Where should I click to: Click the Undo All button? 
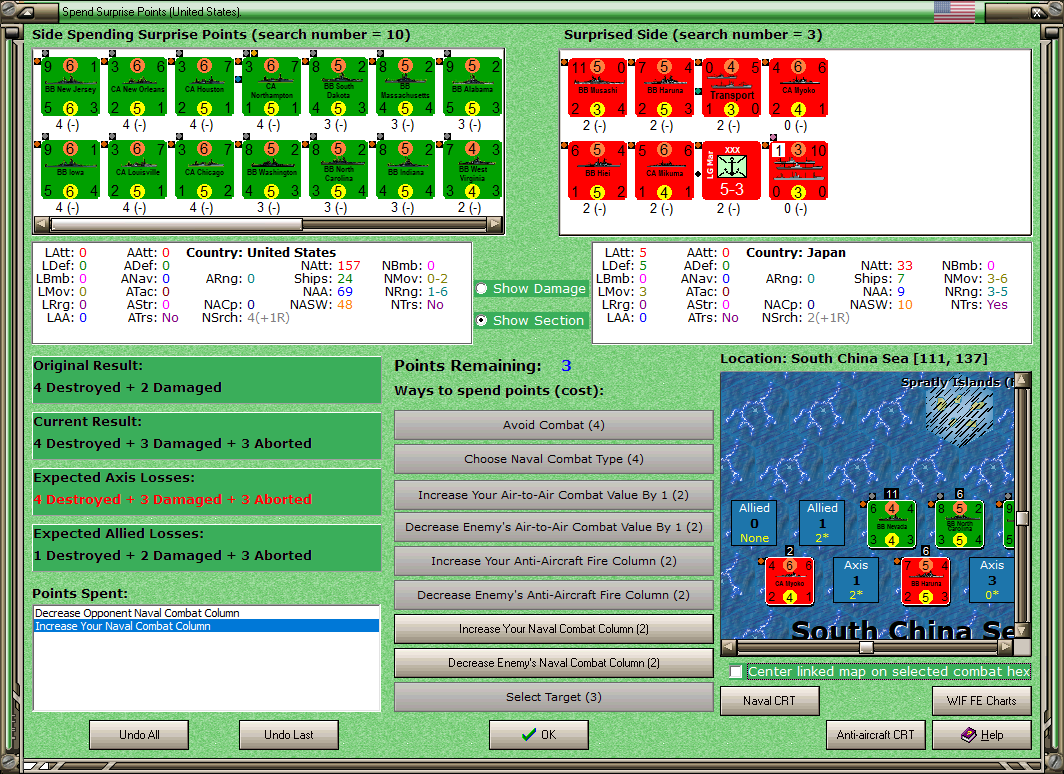pos(139,735)
